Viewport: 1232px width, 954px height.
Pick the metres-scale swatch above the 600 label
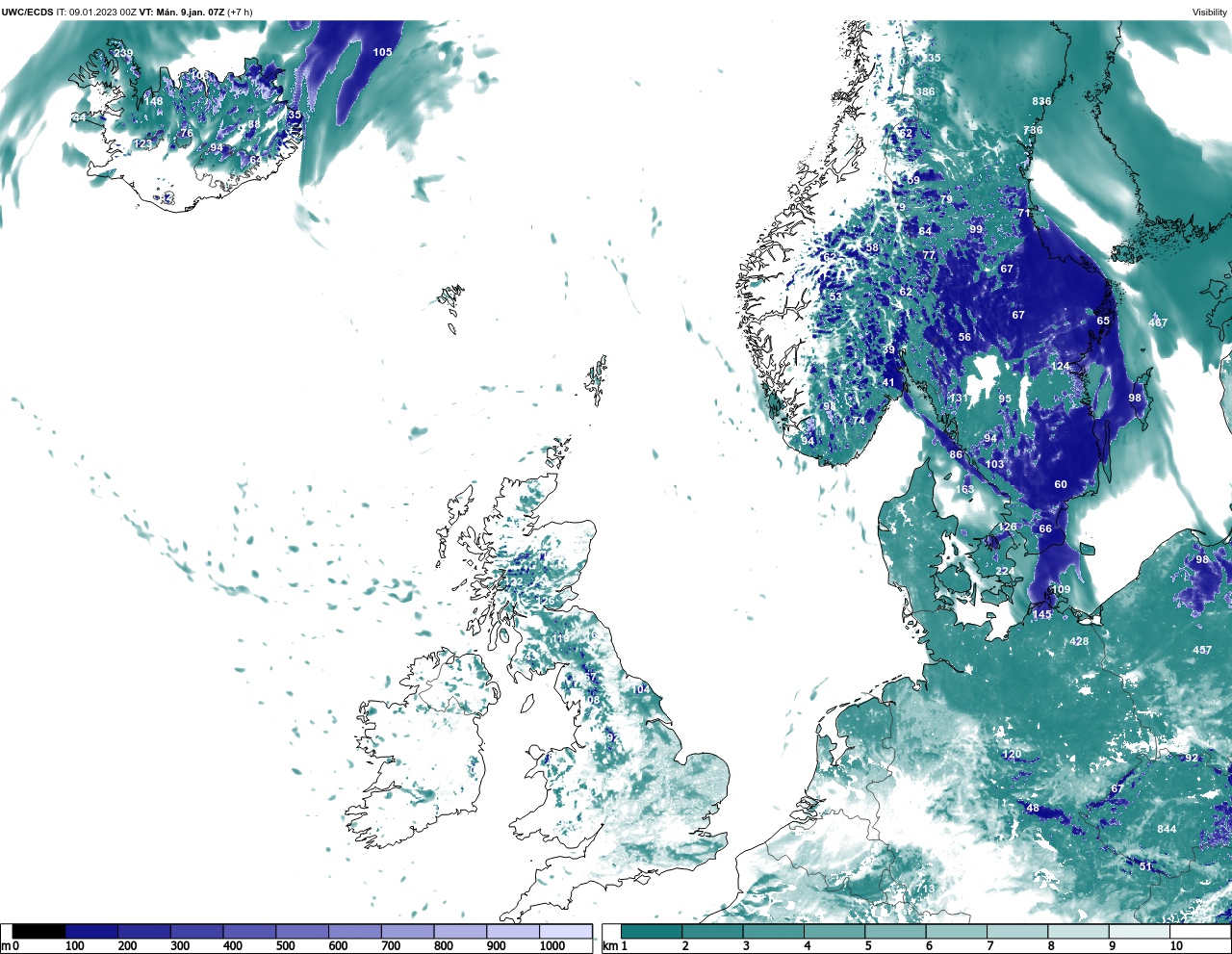click(354, 931)
